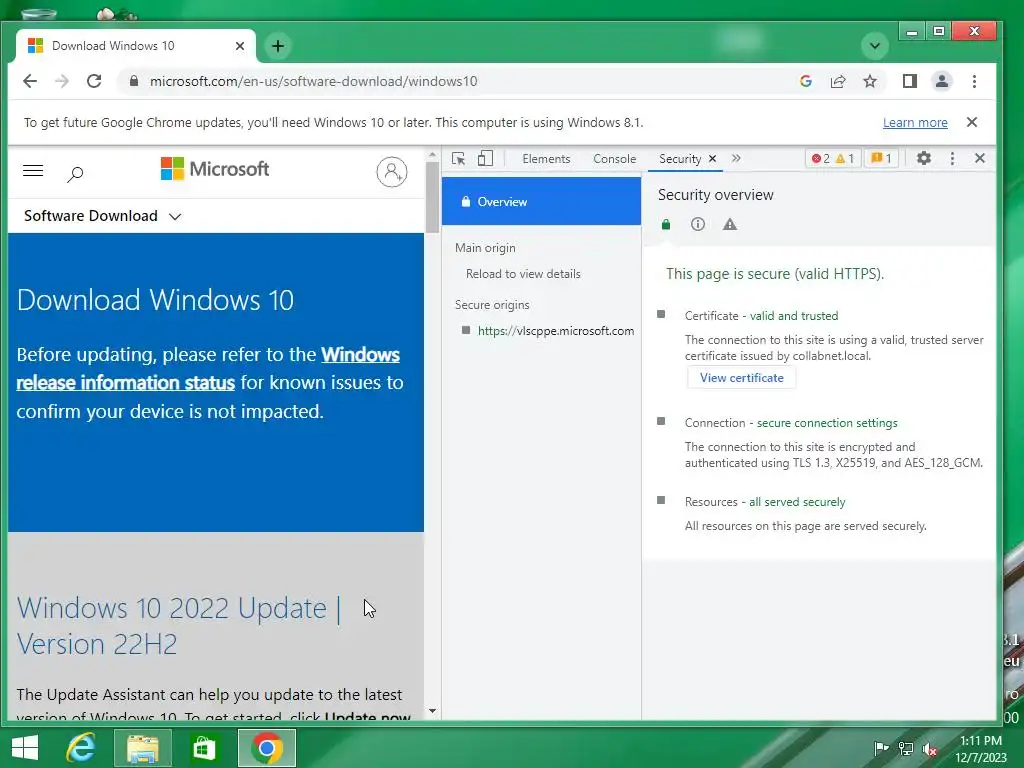Open Chrome's three-dot menu
The width and height of the screenshot is (1024, 768).
974,81
